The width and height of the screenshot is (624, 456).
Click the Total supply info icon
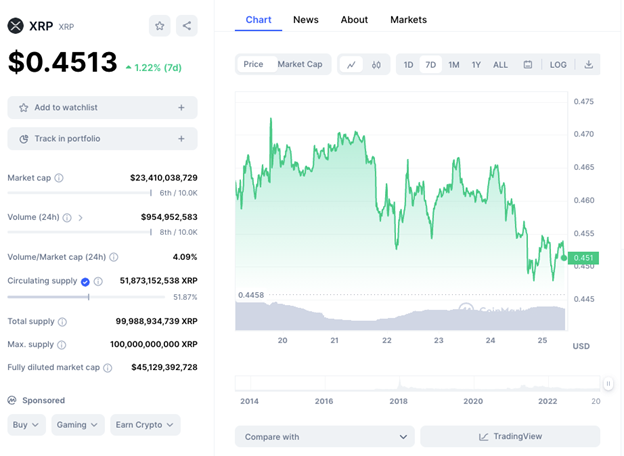point(62,322)
